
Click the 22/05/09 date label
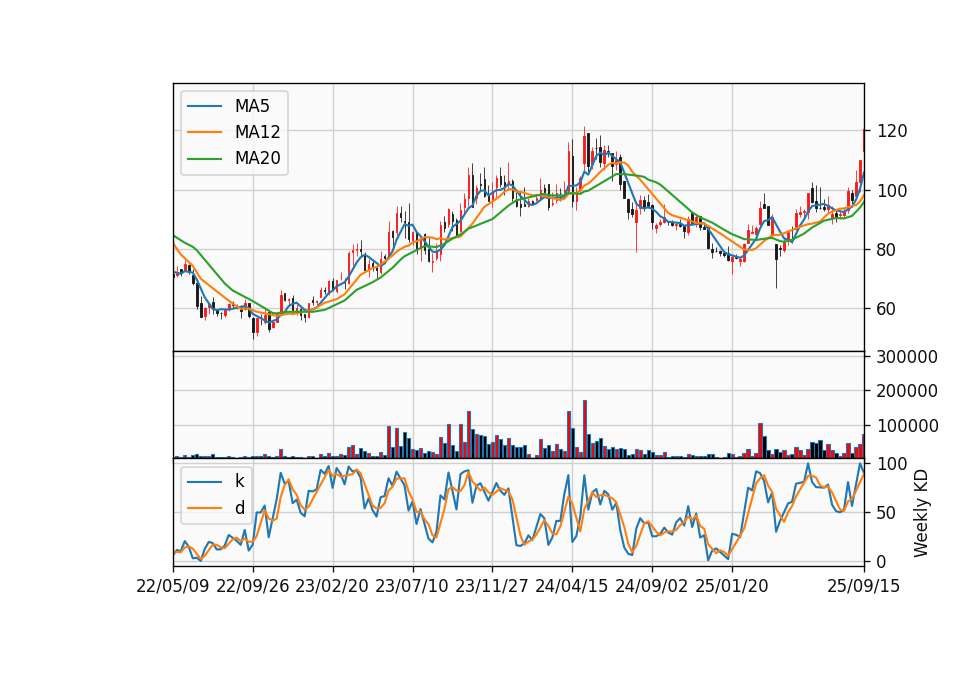click(x=173, y=586)
